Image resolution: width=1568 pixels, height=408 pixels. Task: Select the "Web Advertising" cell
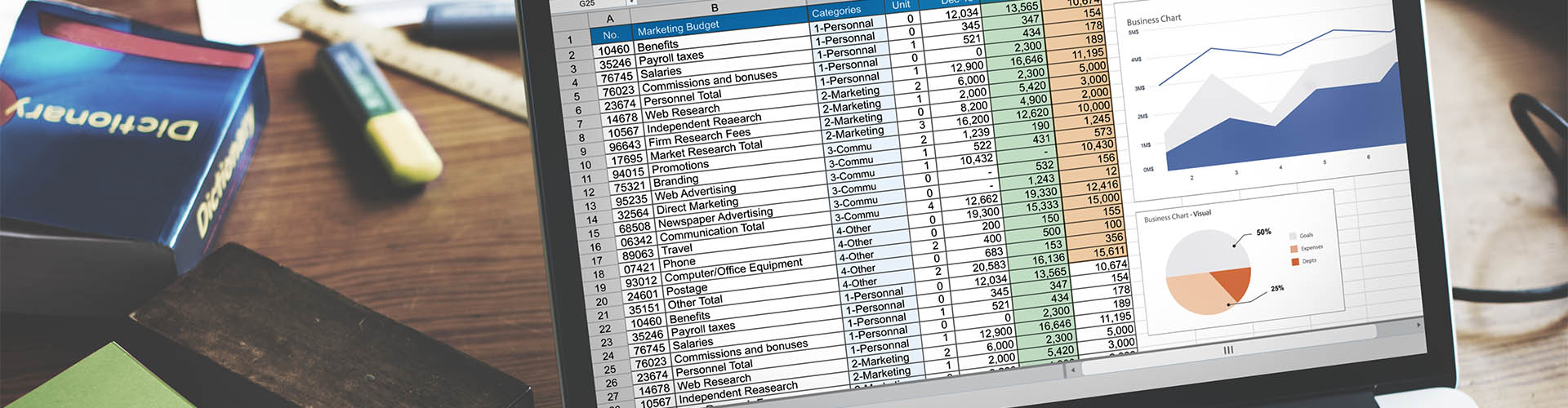[695, 193]
